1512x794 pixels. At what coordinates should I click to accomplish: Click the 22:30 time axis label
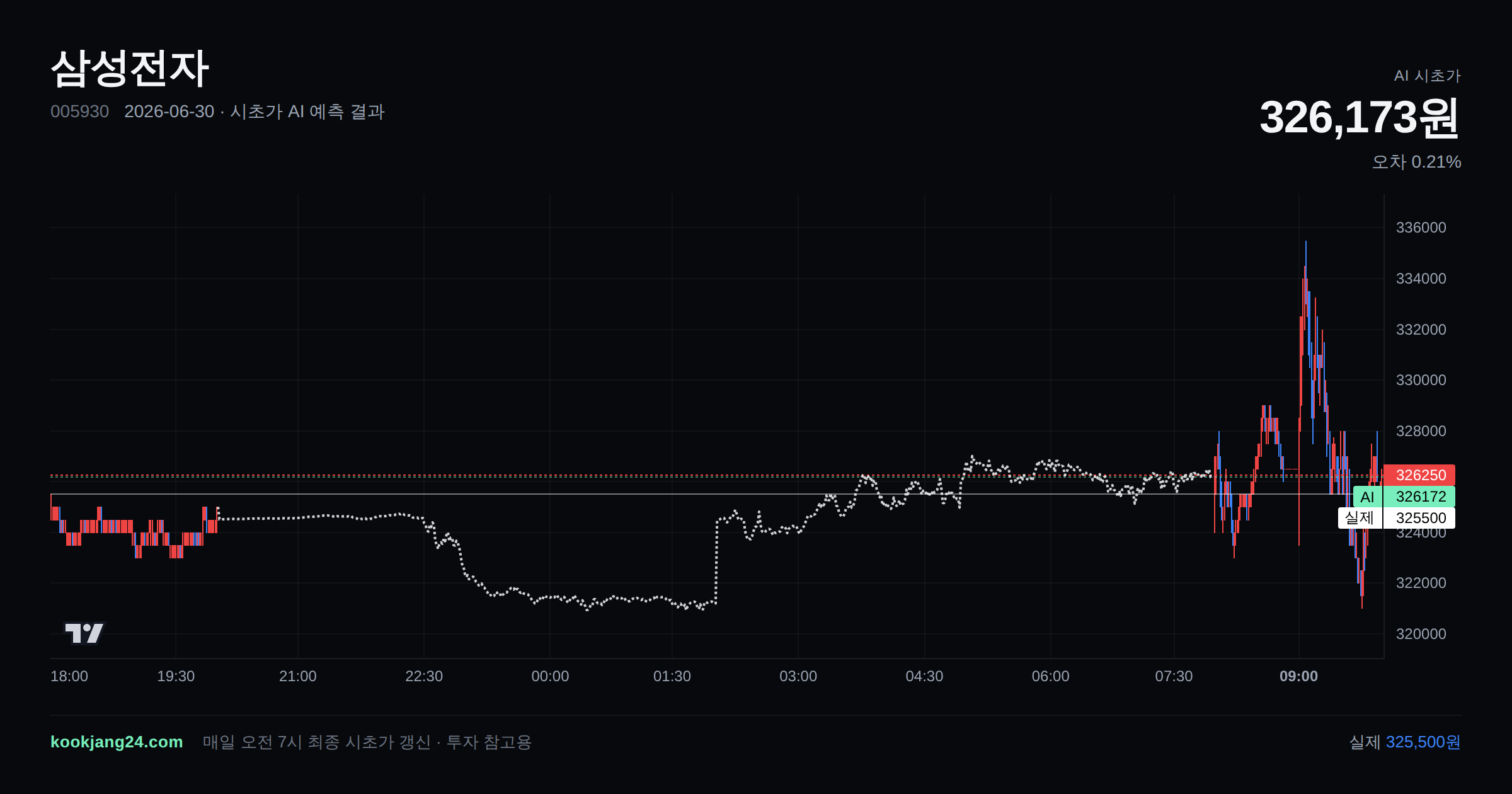click(x=424, y=676)
